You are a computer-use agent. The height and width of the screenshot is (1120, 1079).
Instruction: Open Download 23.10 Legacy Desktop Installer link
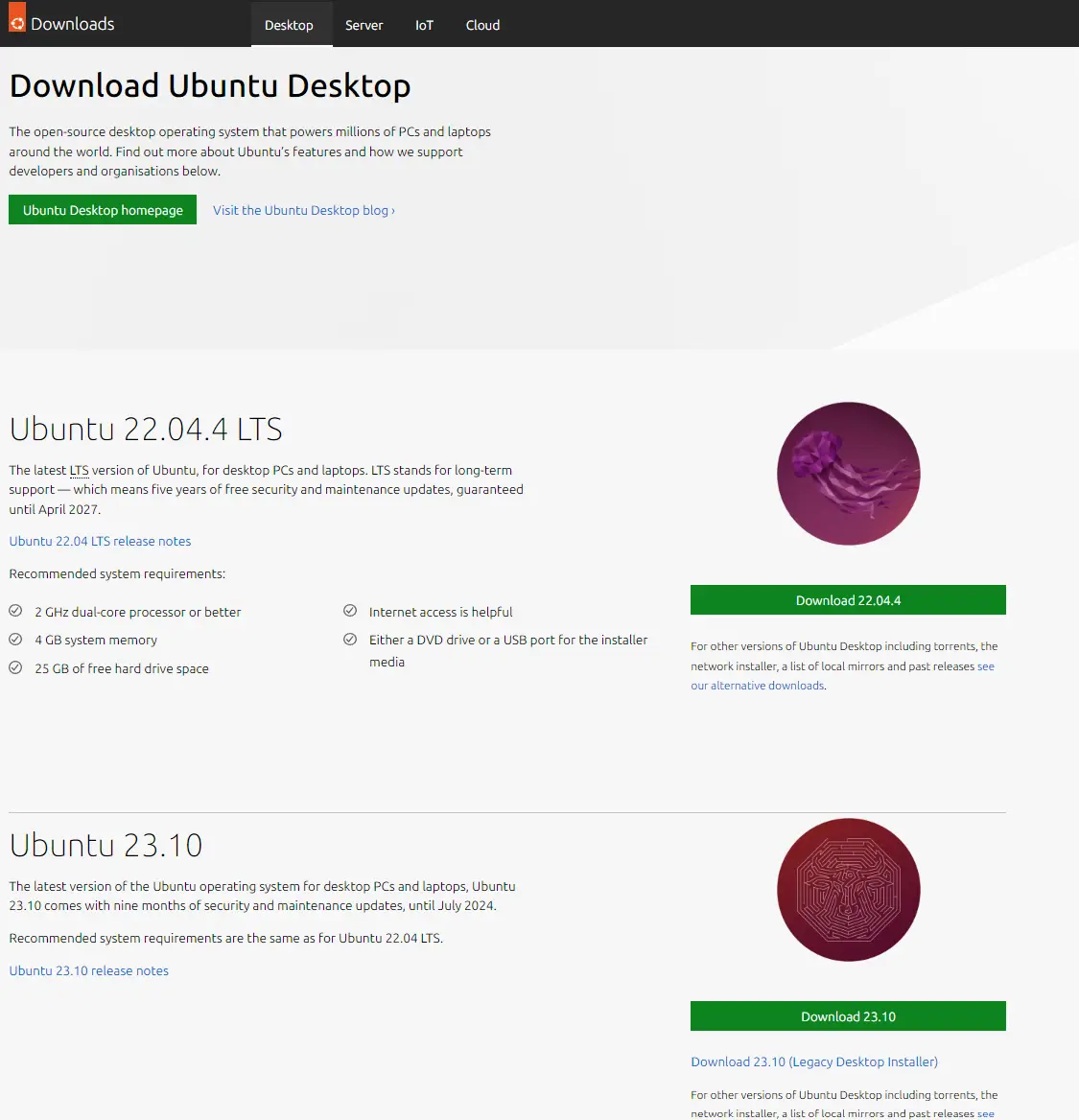(x=814, y=1062)
